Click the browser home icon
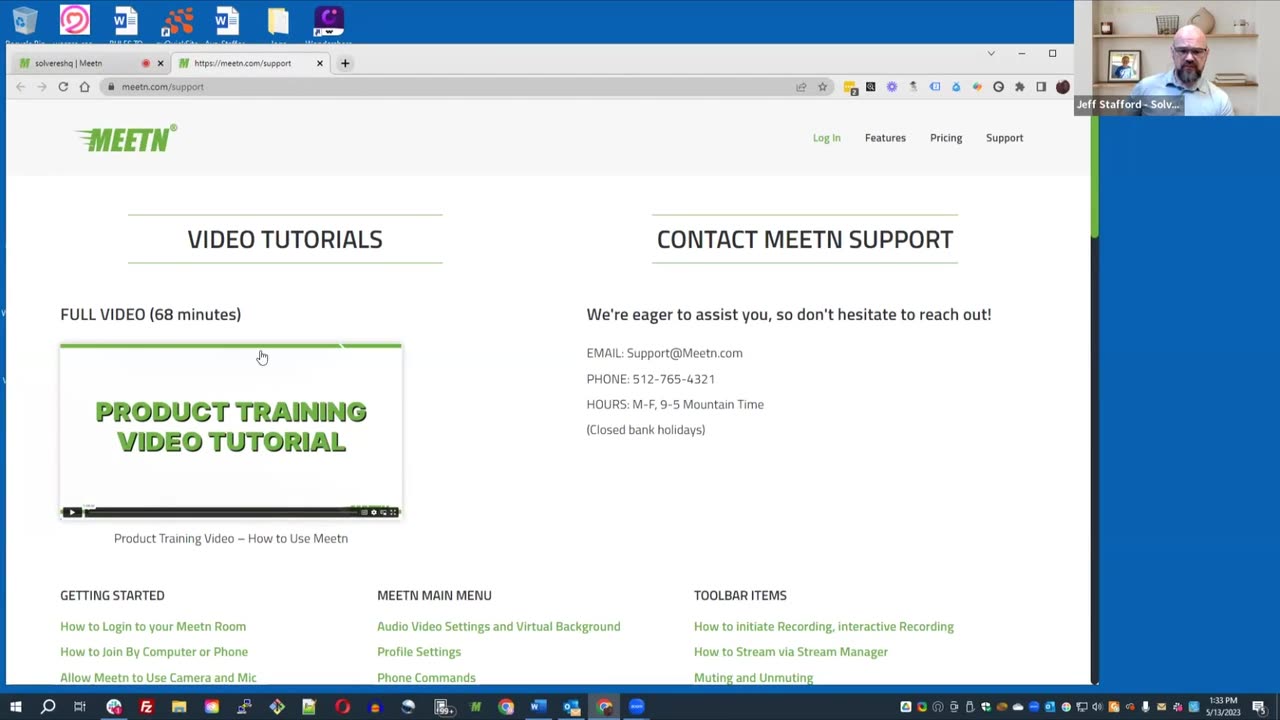The height and width of the screenshot is (720, 1280). (85, 87)
